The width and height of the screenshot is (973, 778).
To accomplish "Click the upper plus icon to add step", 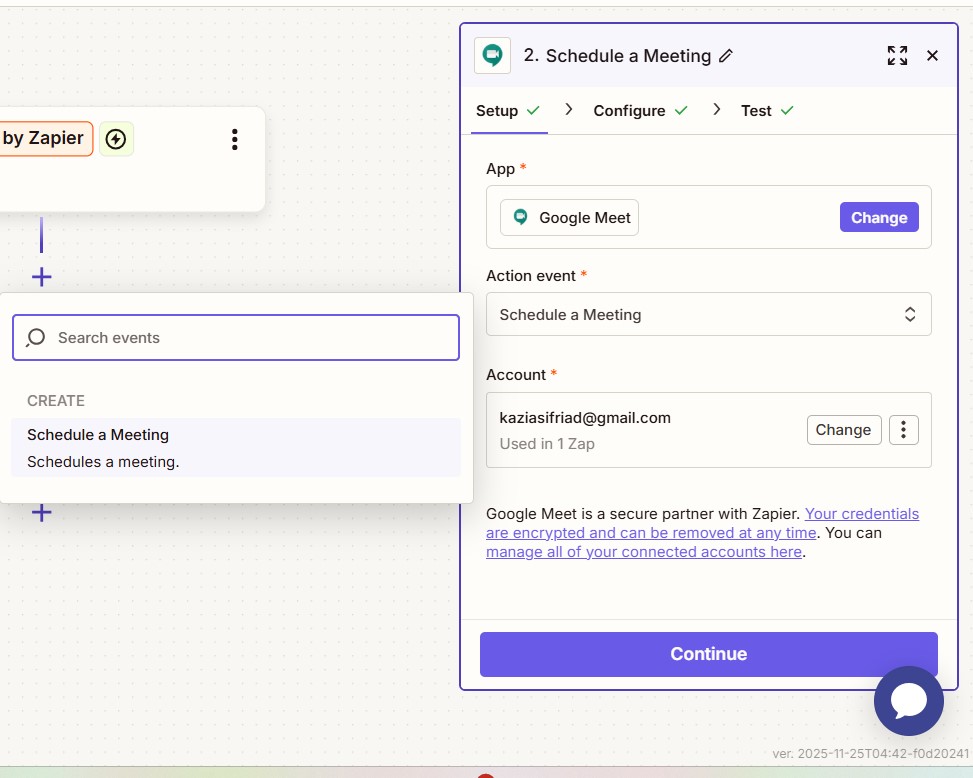I will [x=41, y=277].
